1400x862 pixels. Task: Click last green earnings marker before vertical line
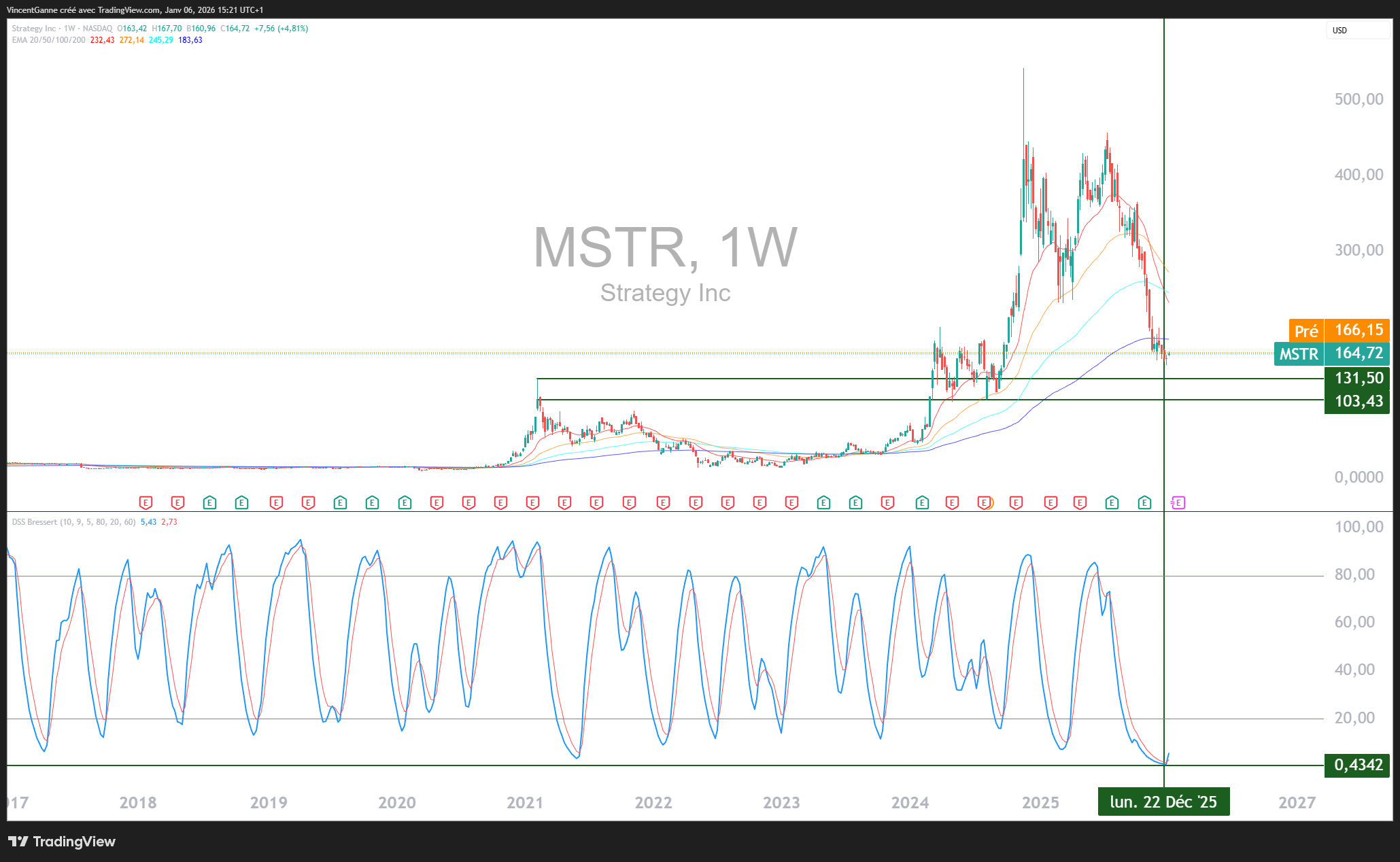tap(1144, 503)
